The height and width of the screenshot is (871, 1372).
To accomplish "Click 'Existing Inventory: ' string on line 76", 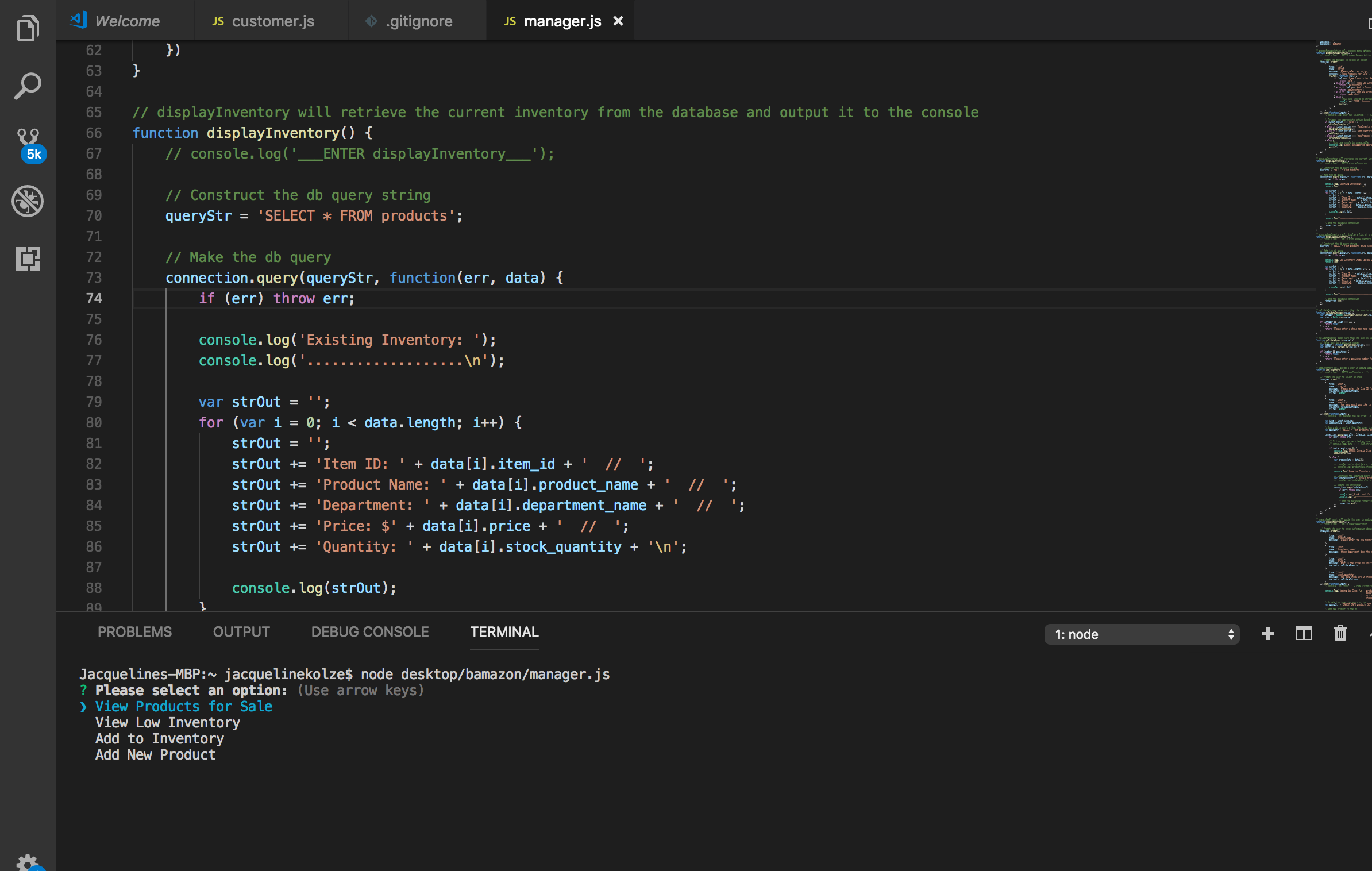I will point(390,340).
